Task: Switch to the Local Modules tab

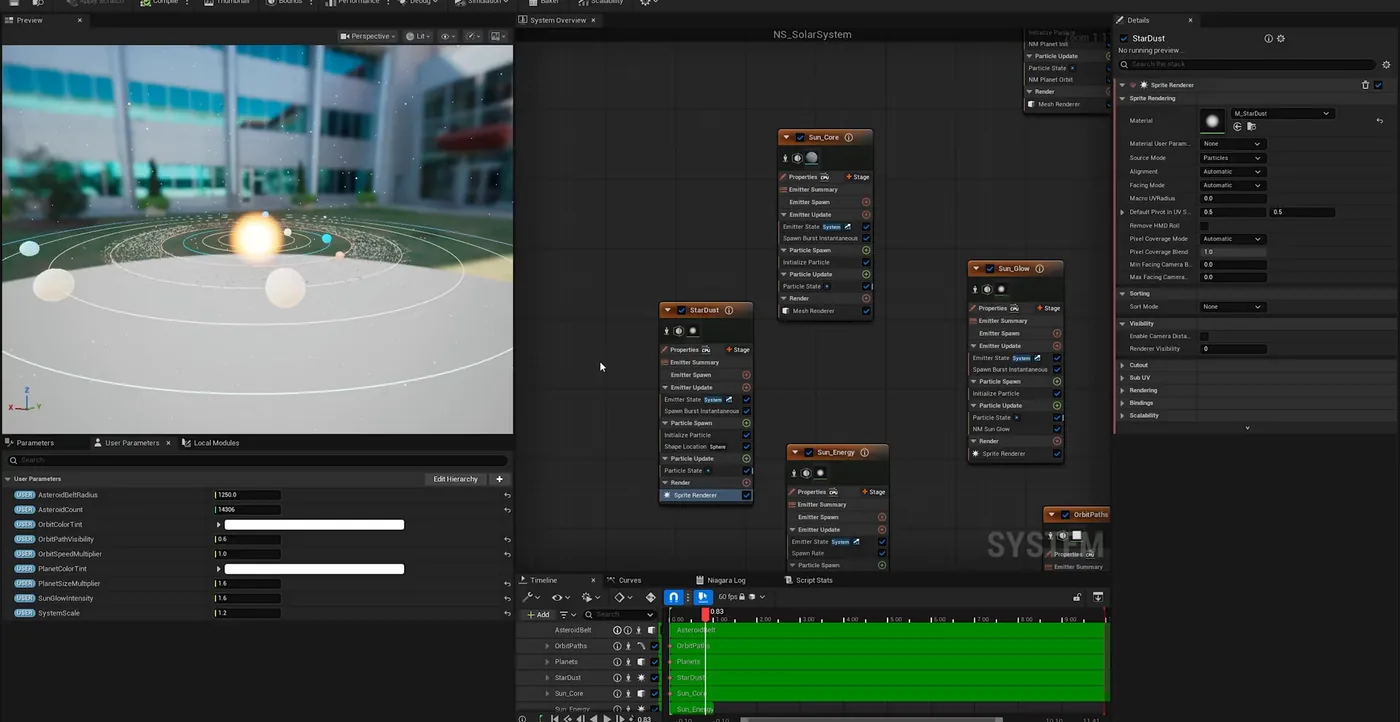Action: click(216, 443)
